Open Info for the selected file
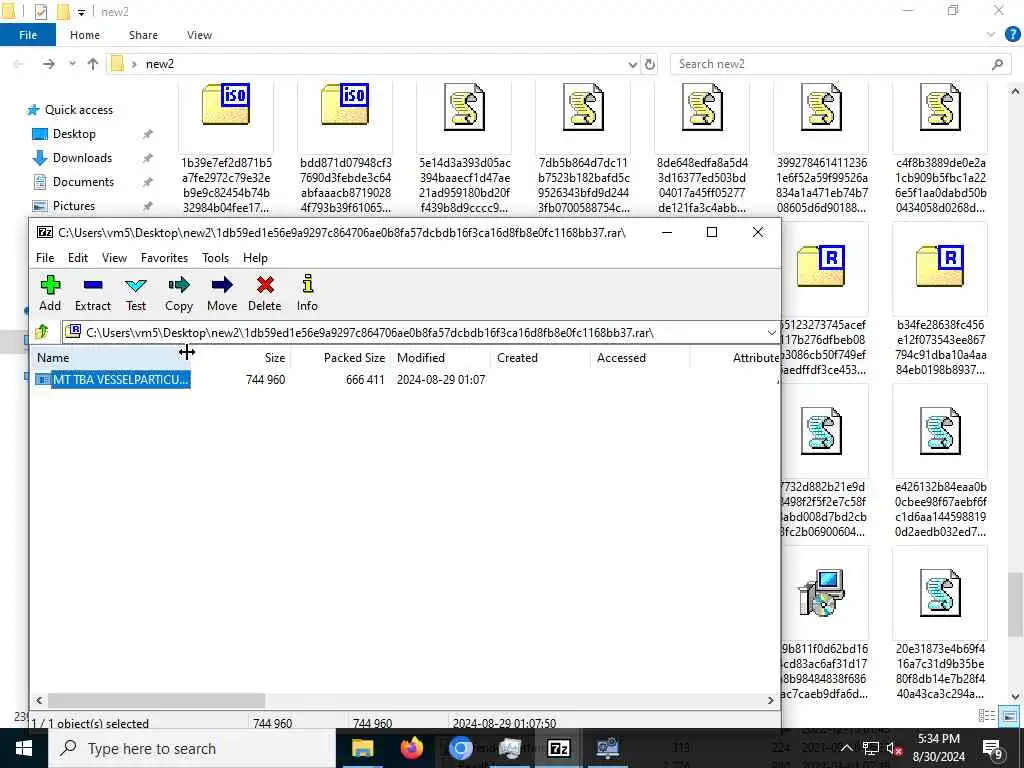1024x768 pixels. pyautogui.click(x=307, y=293)
